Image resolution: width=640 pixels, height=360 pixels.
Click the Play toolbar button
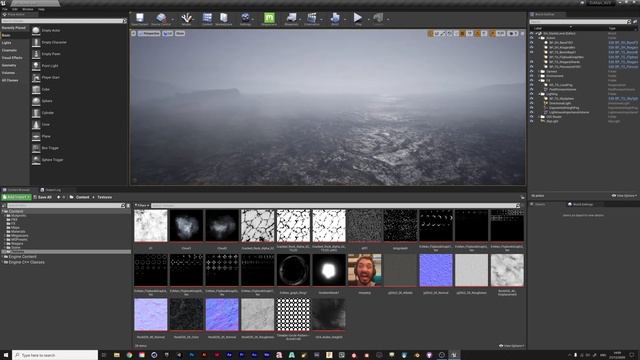coord(358,18)
